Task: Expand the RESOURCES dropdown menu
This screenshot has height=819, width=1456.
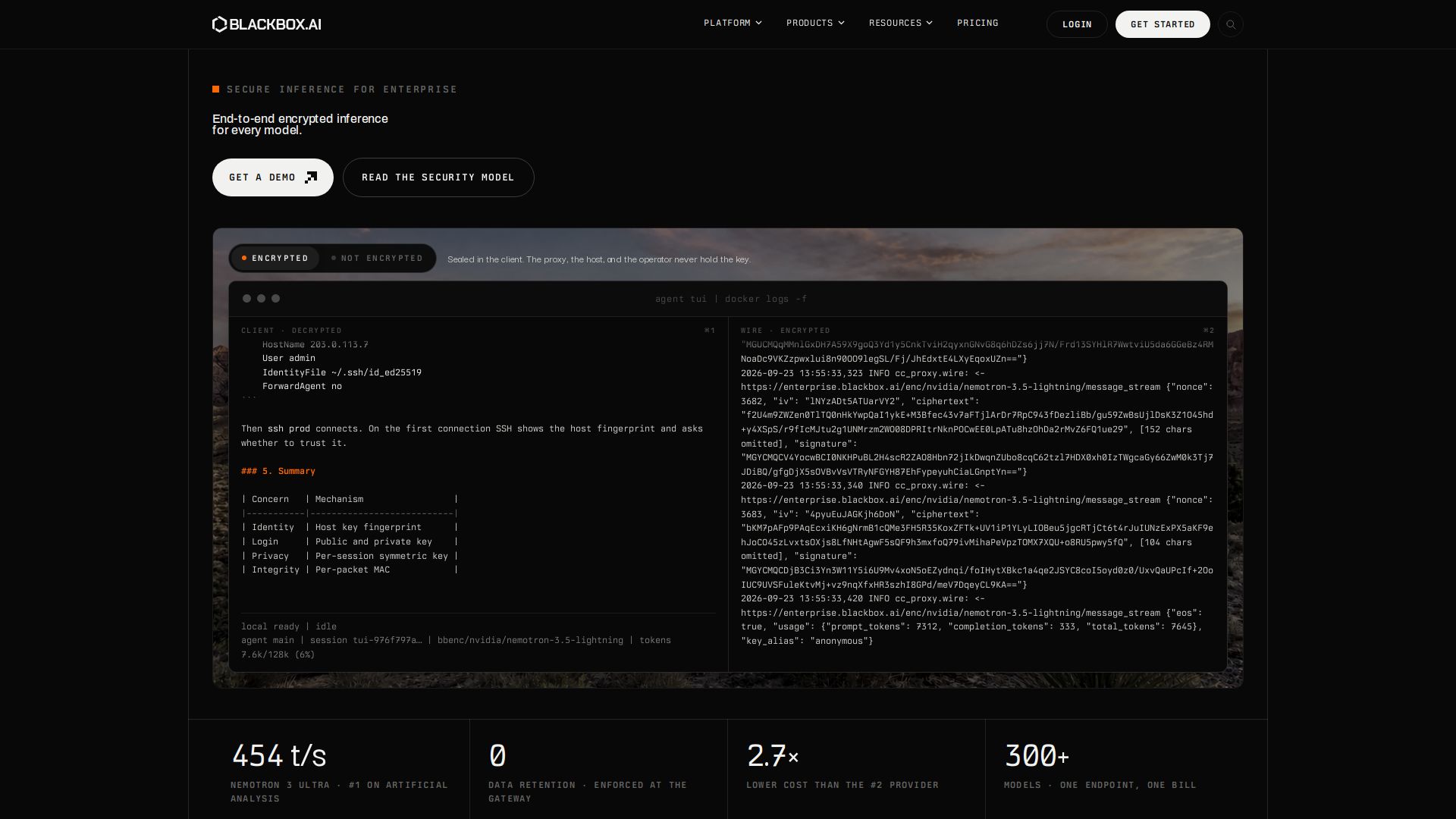Action: click(901, 24)
